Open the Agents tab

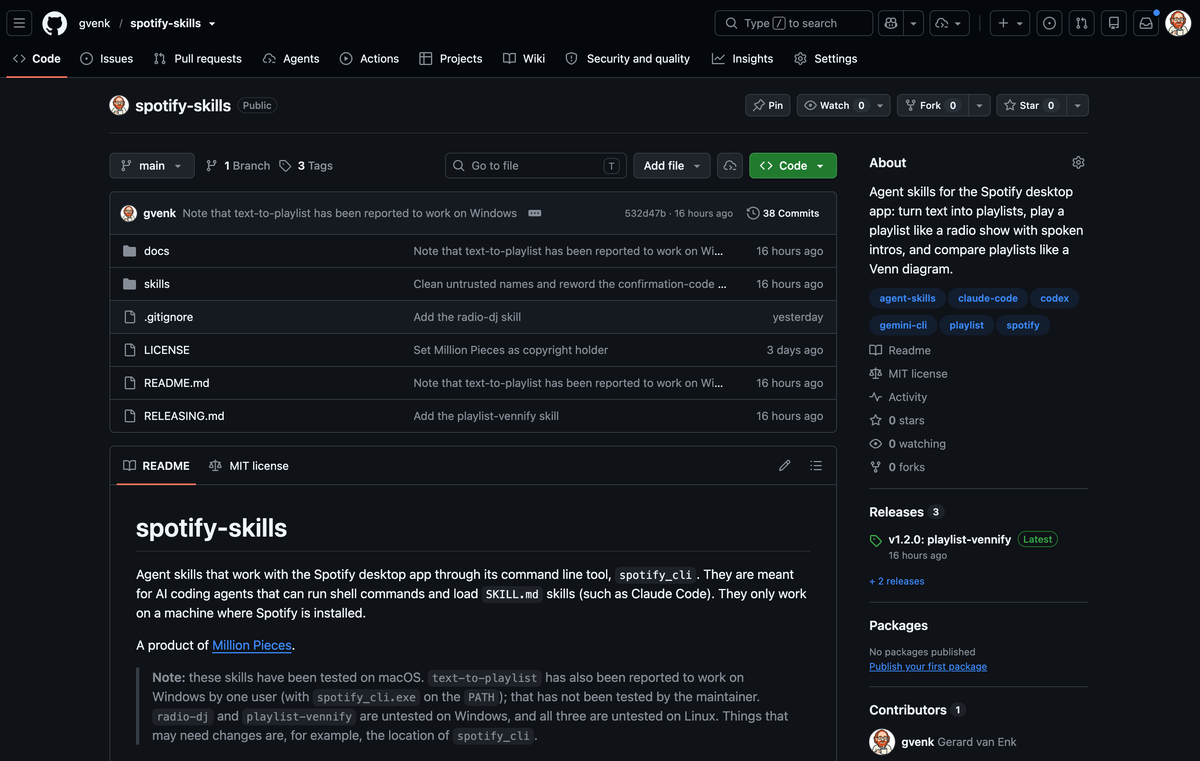[x=291, y=59]
